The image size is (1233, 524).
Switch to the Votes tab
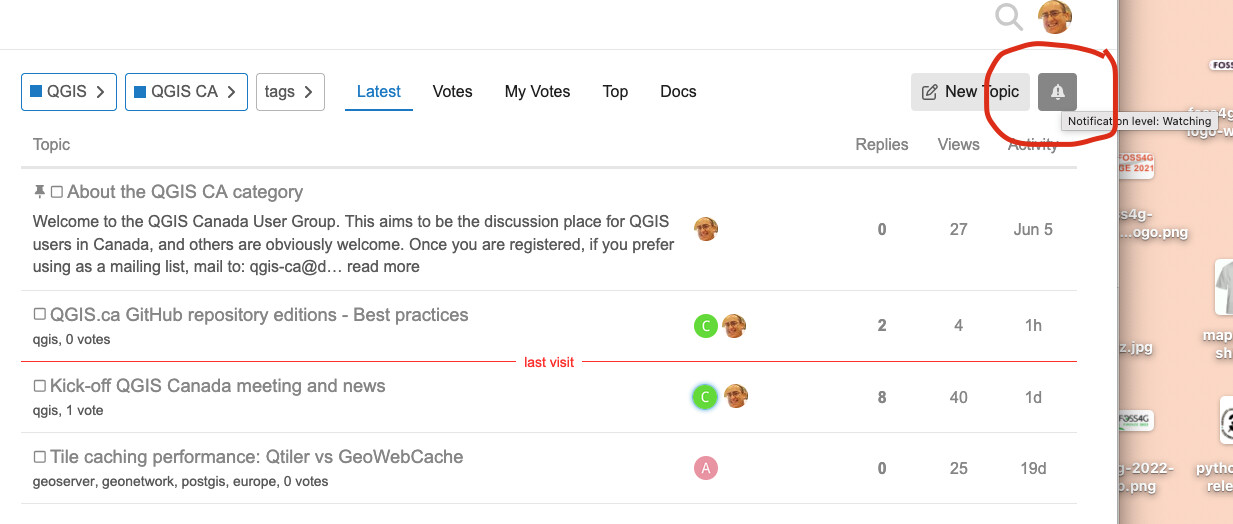click(452, 91)
